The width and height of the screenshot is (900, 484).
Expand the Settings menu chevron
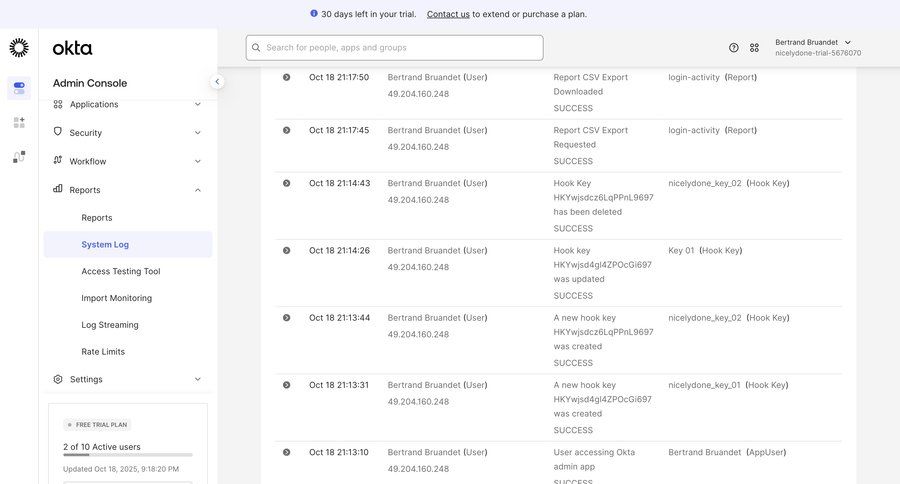[x=197, y=379]
